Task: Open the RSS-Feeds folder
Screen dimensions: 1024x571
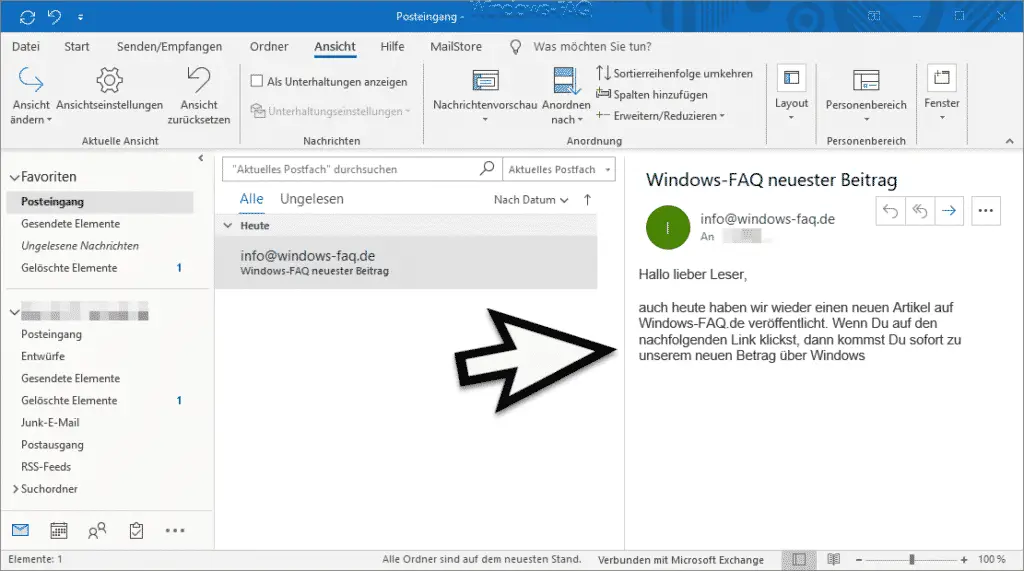Action: coord(46,467)
